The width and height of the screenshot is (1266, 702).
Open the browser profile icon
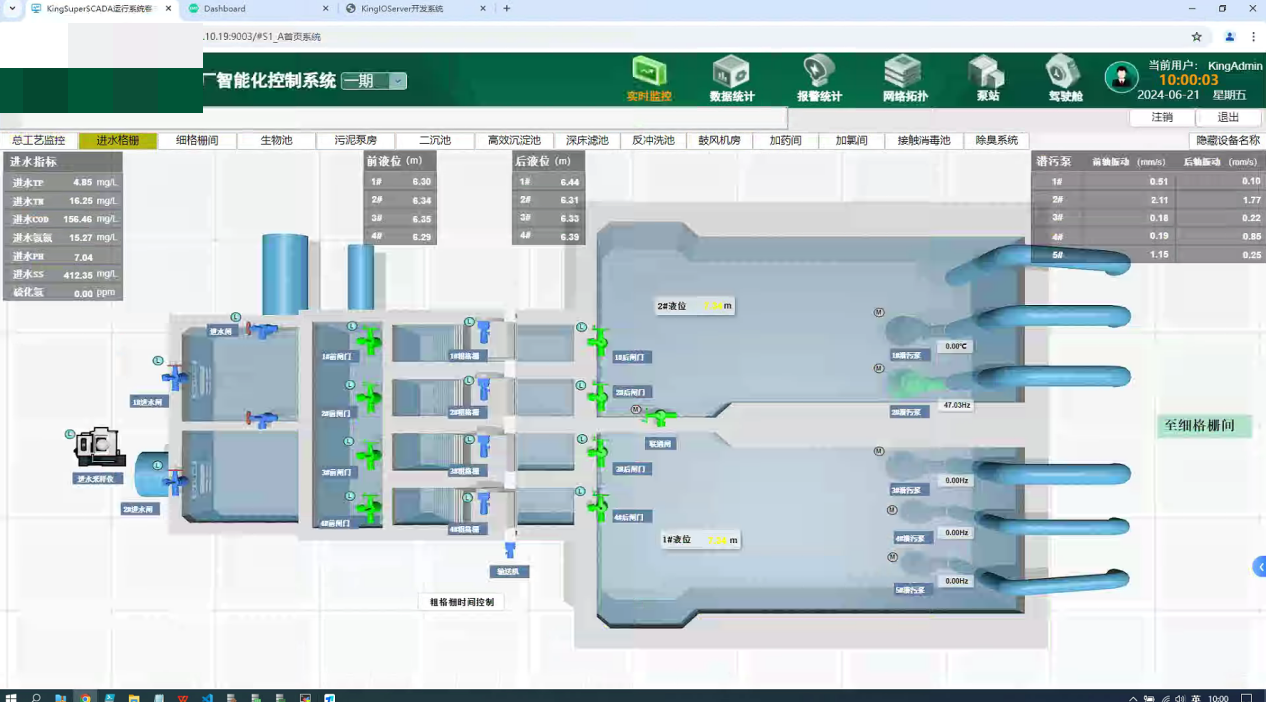pos(1231,37)
